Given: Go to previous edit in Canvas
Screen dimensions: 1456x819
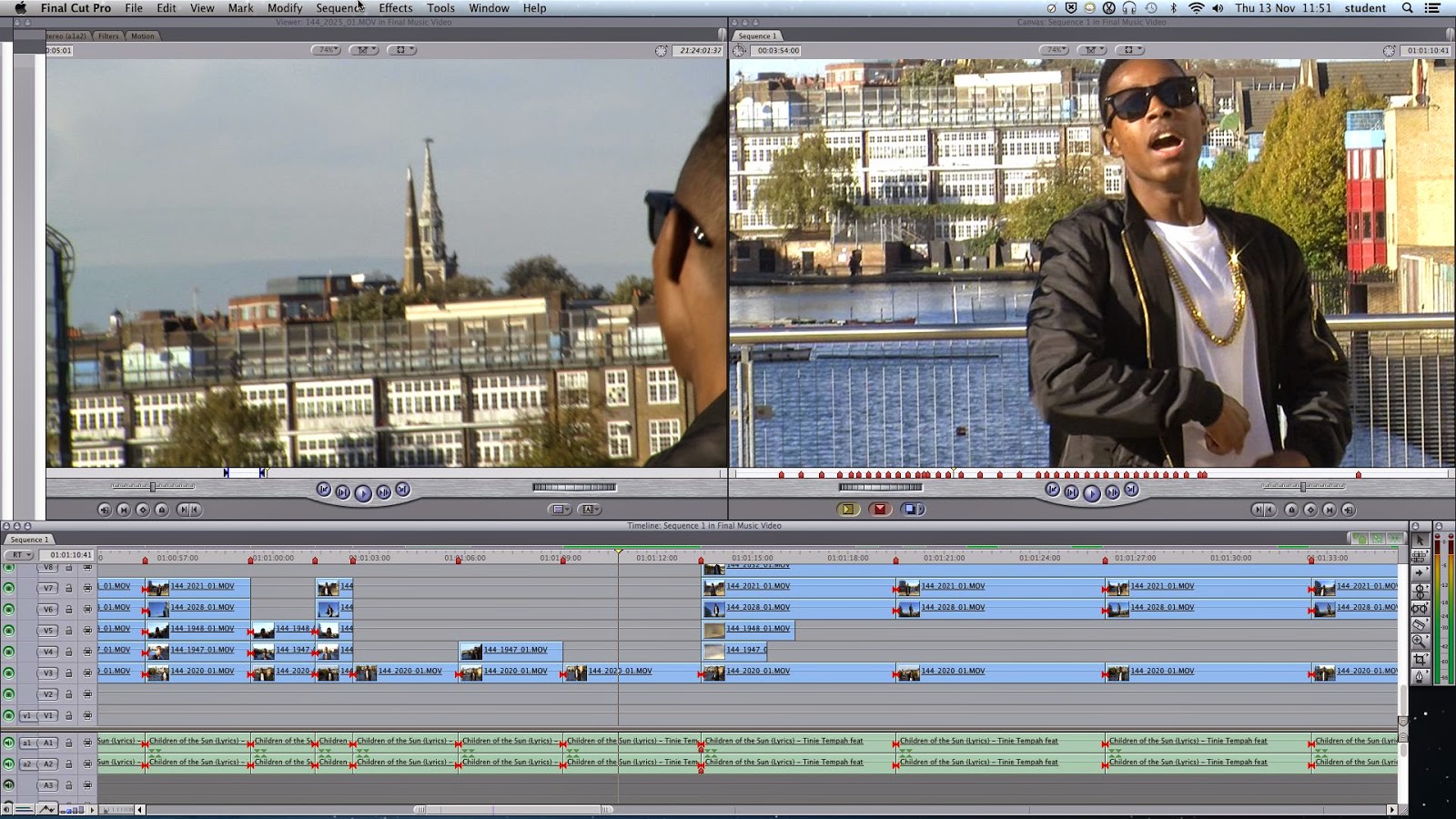Looking at the screenshot, I should [1052, 490].
